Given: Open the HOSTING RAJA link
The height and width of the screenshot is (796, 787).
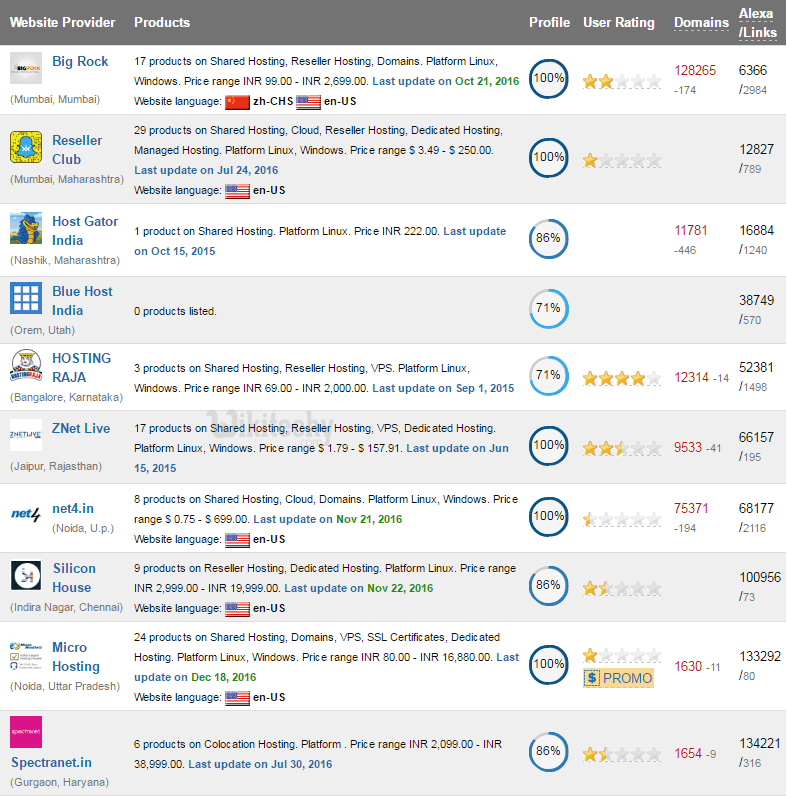Looking at the screenshot, I should tap(81, 368).
